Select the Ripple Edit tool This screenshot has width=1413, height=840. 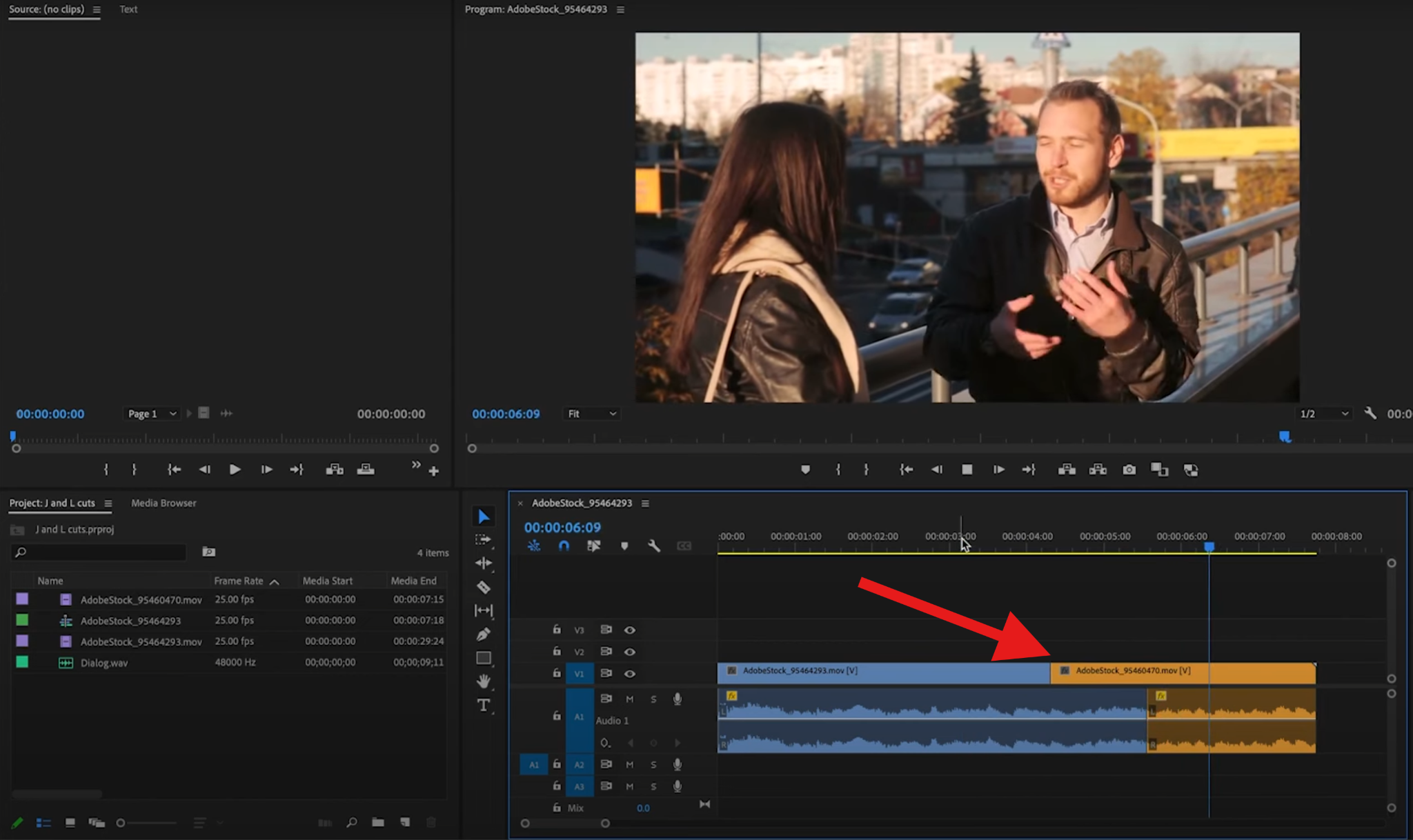point(484,563)
